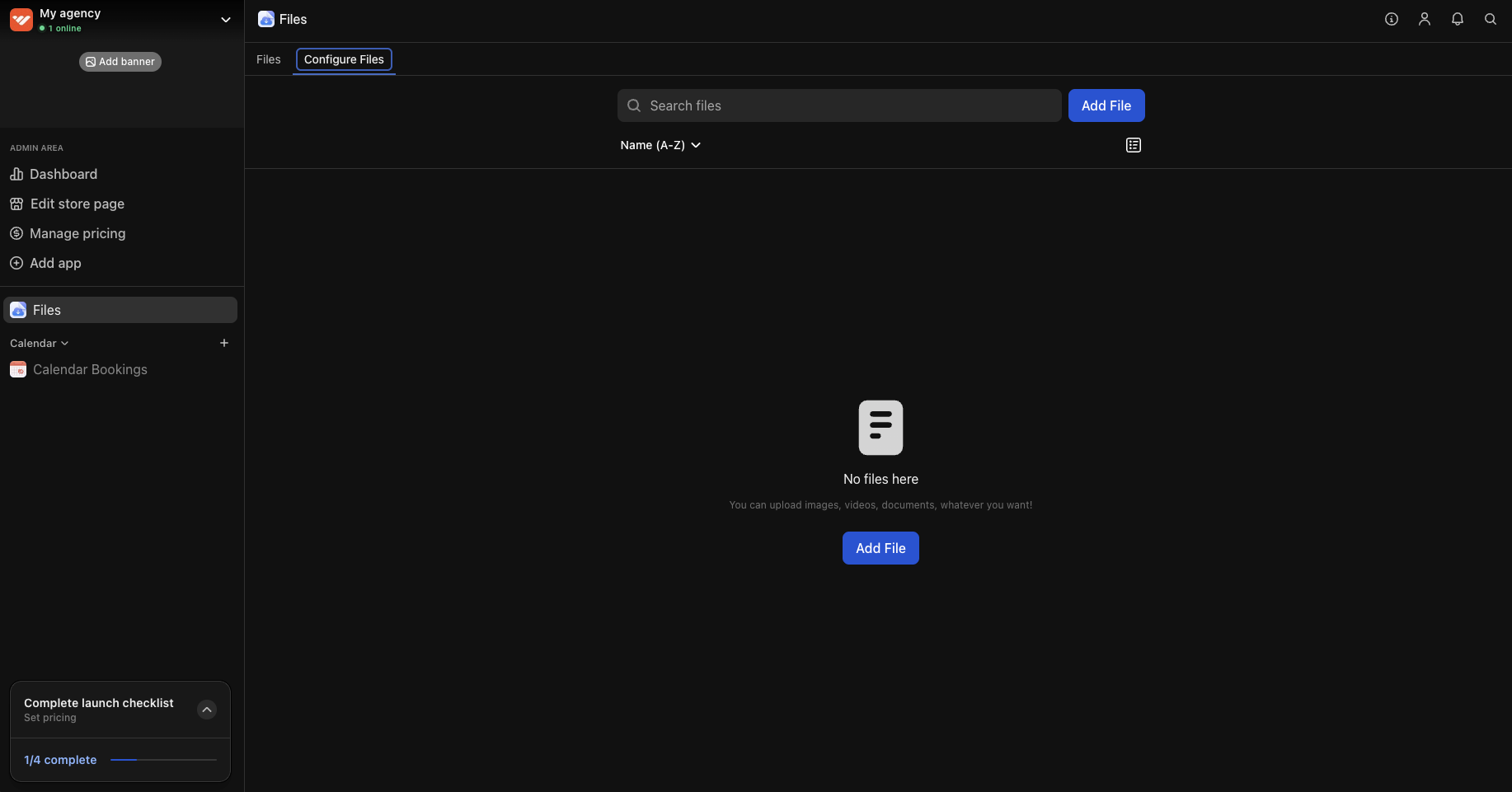Switch to the Files tab
This screenshot has height=792, width=1512.
(x=268, y=59)
